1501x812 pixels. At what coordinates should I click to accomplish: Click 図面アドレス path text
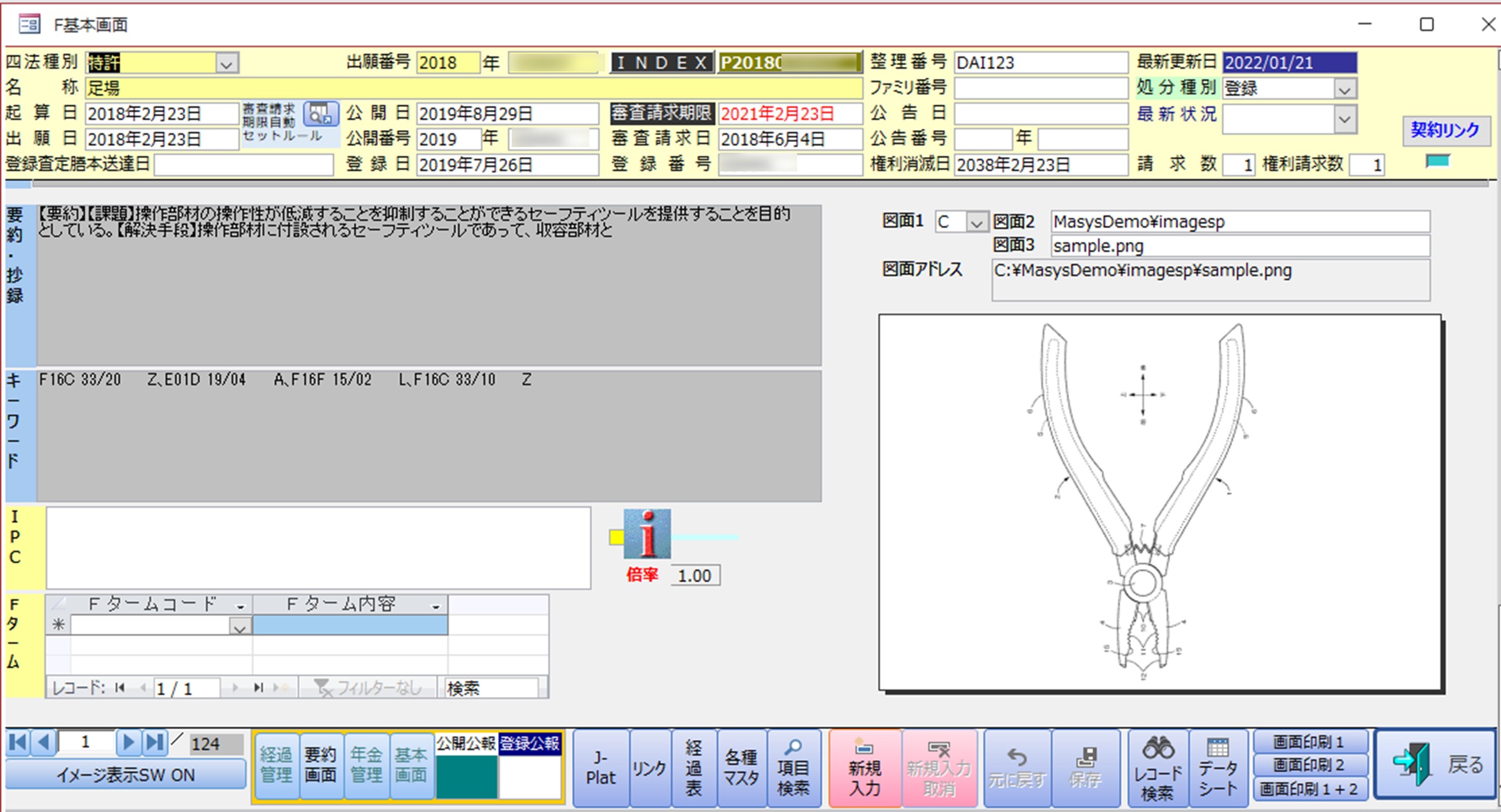pos(1142,271)
